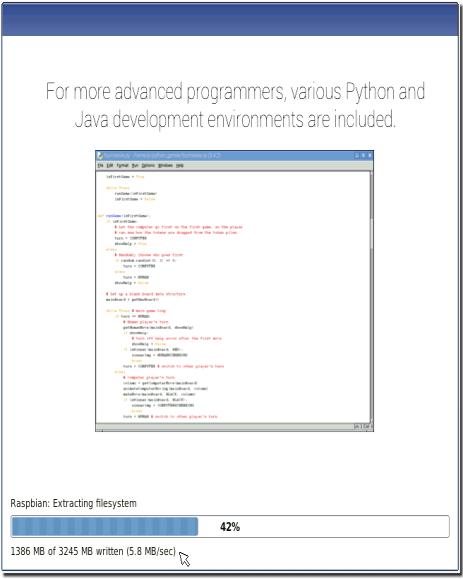Click the Python icon in the IDLE title bar
463x579 pixels.
pos(100,156)
